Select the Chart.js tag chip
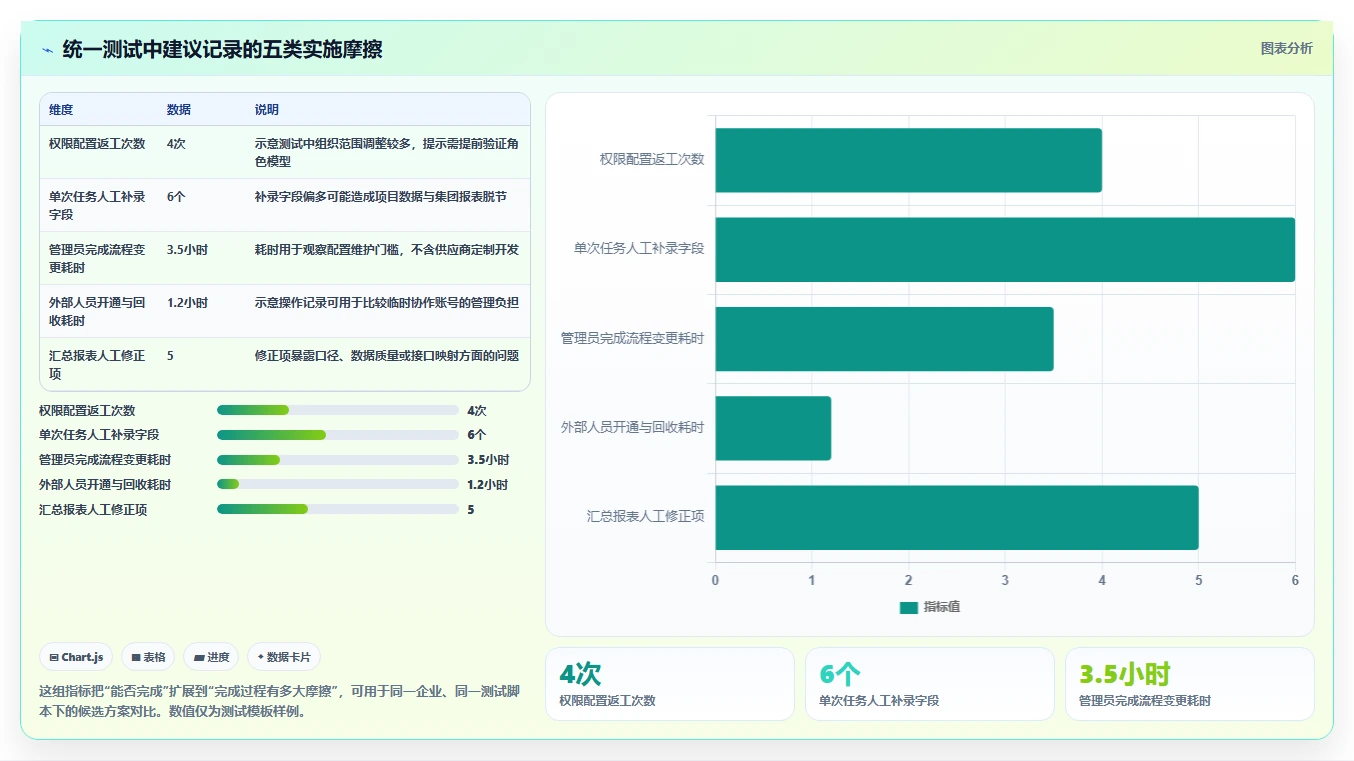The height and width of the screenshot is (761, 1354). tap(76, 657)
